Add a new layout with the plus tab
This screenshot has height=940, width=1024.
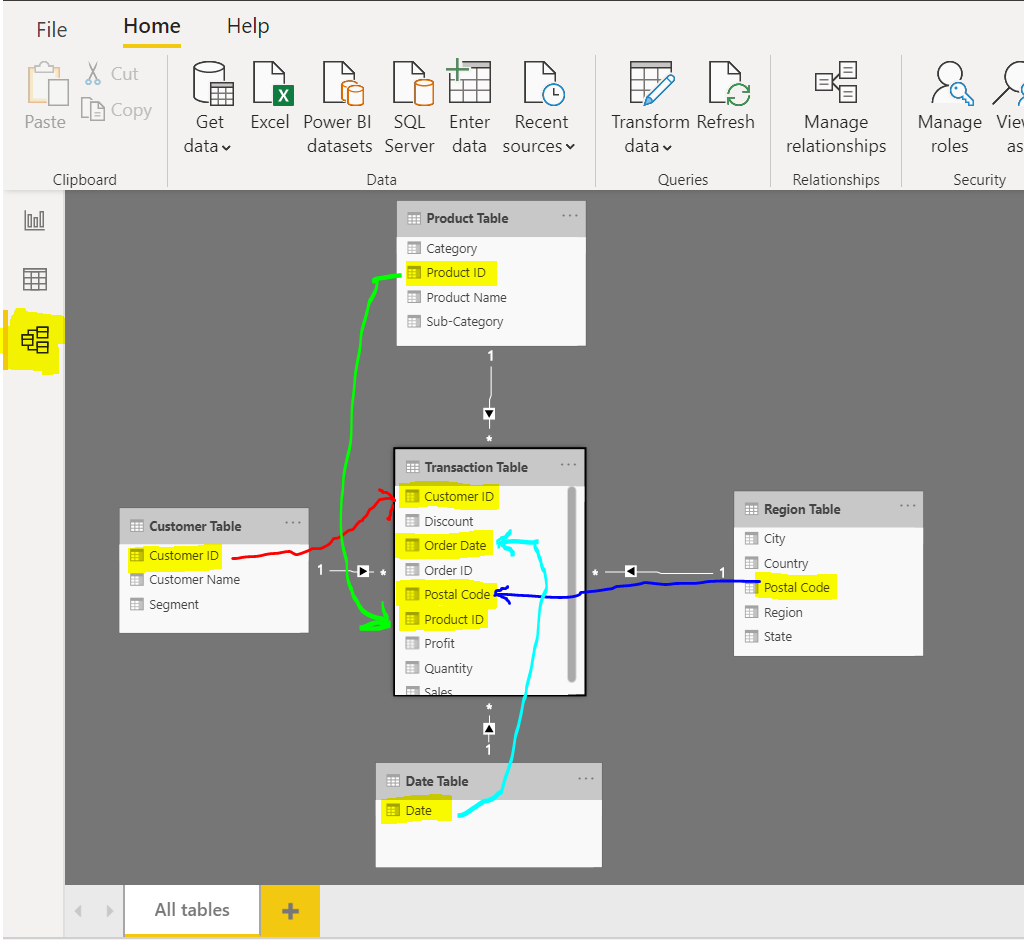pos(289,910)
